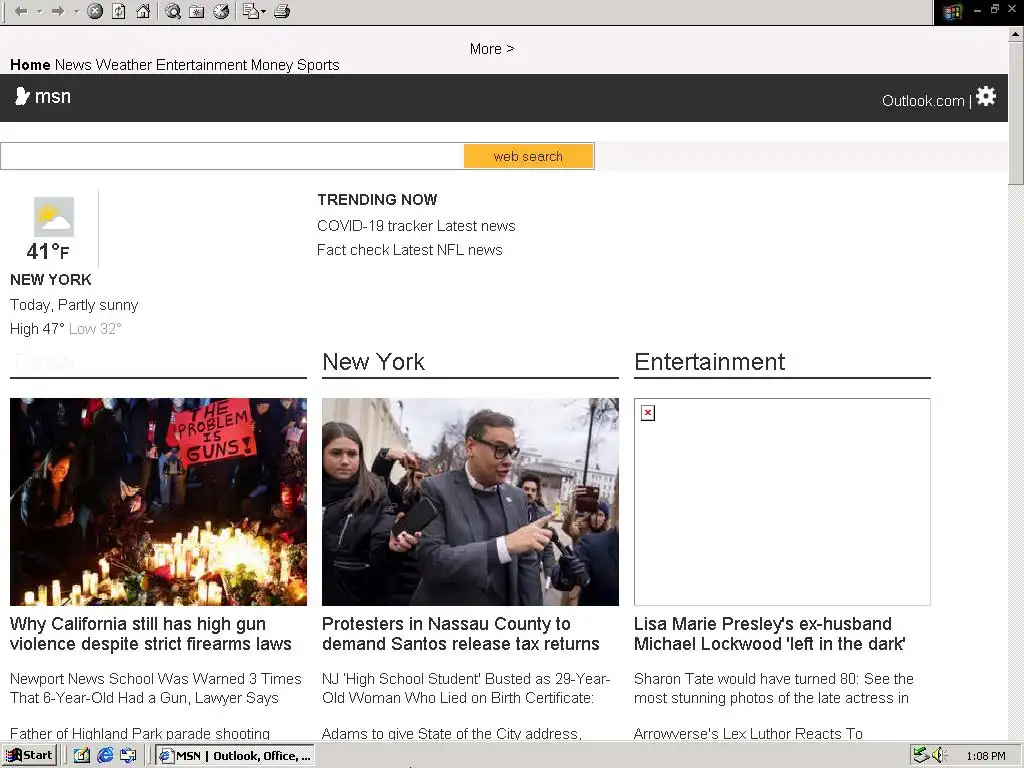Open Latest news trending link

tap(476, 226)
